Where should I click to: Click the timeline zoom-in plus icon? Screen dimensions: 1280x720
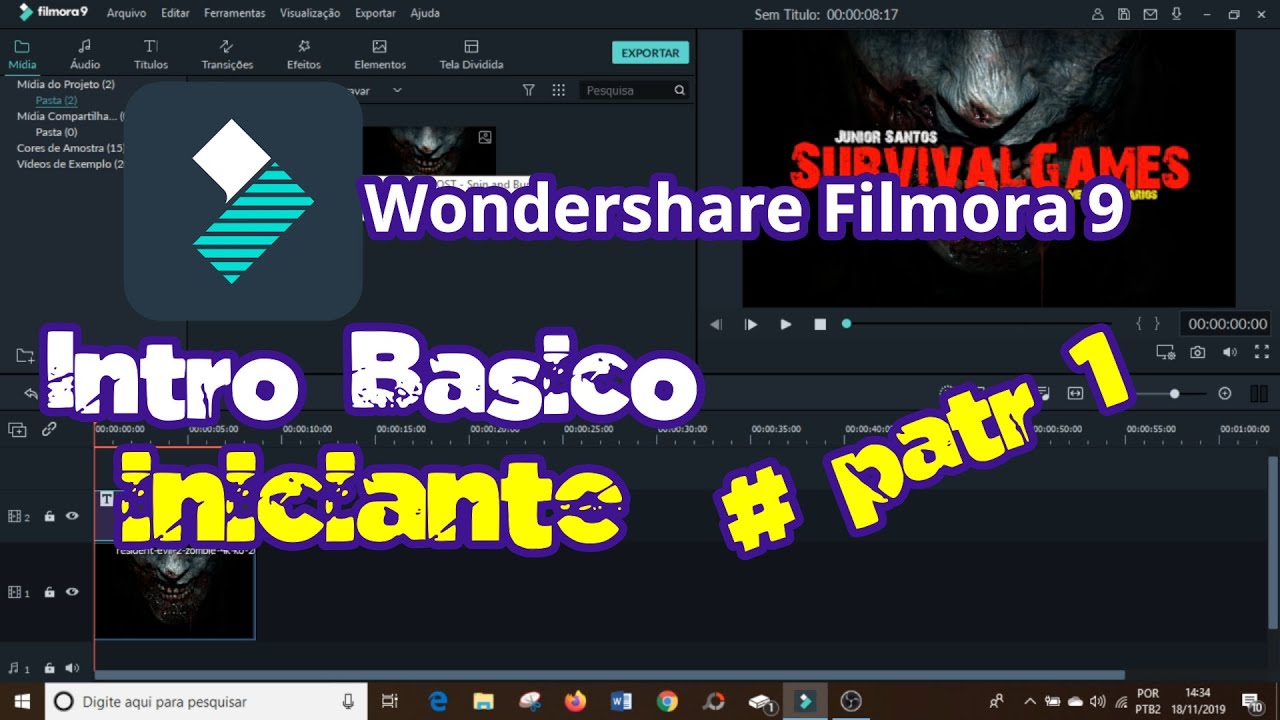pyautogui.click(x=1225, y=394)
